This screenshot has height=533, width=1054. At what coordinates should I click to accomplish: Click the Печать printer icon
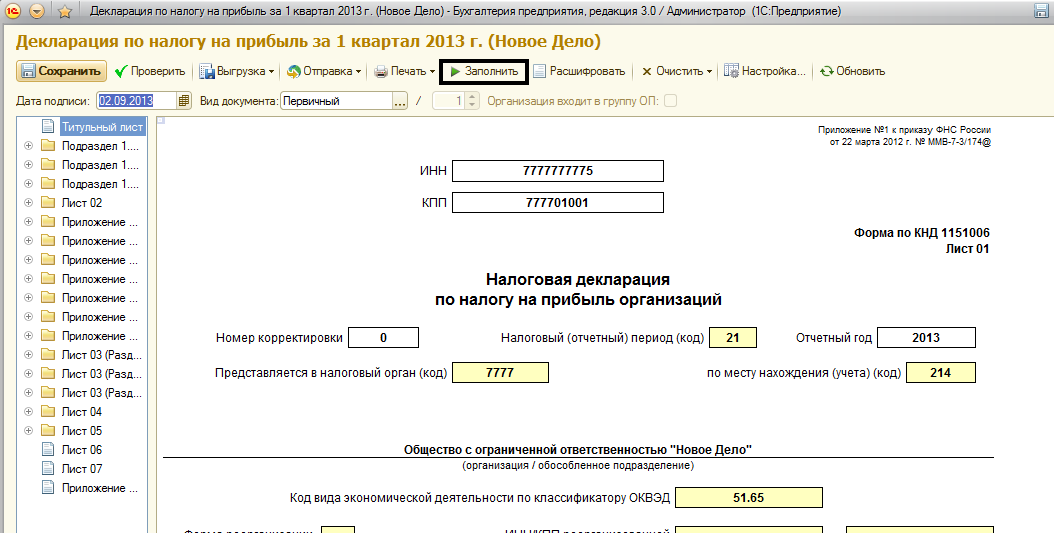pos(381,71)
